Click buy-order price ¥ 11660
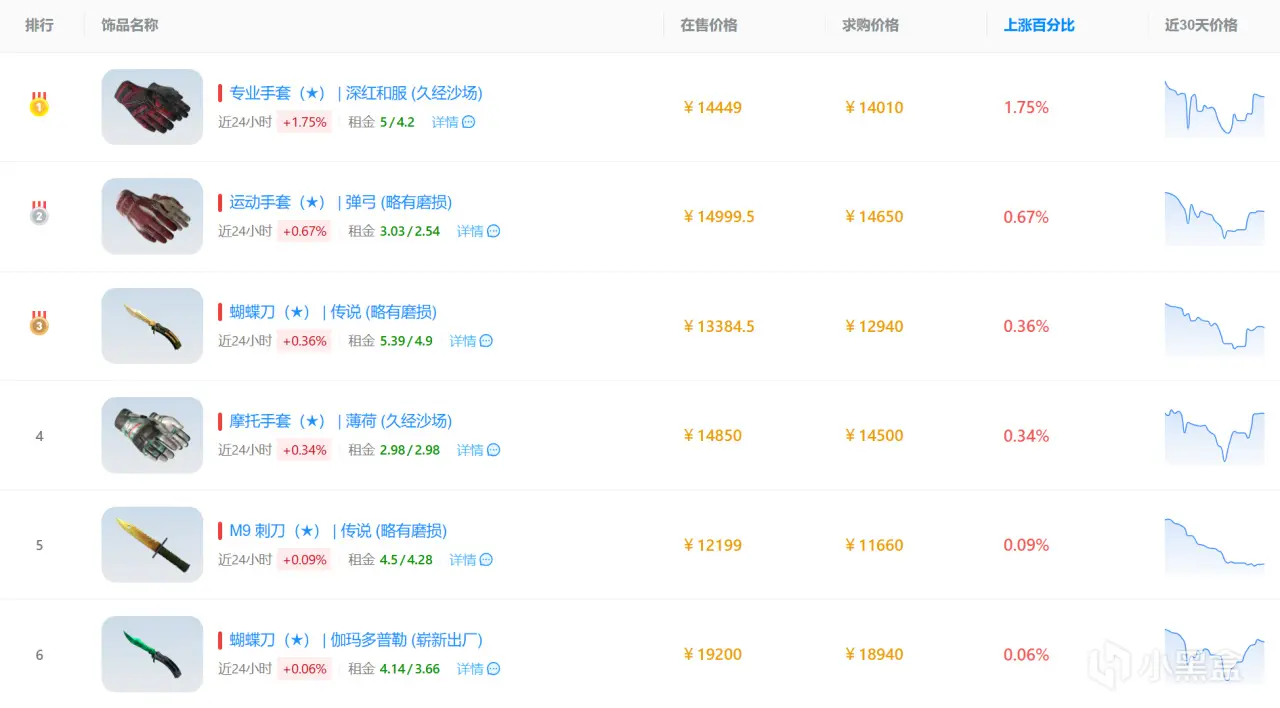This screenshot has height=708, width=1280. [874, 545]
